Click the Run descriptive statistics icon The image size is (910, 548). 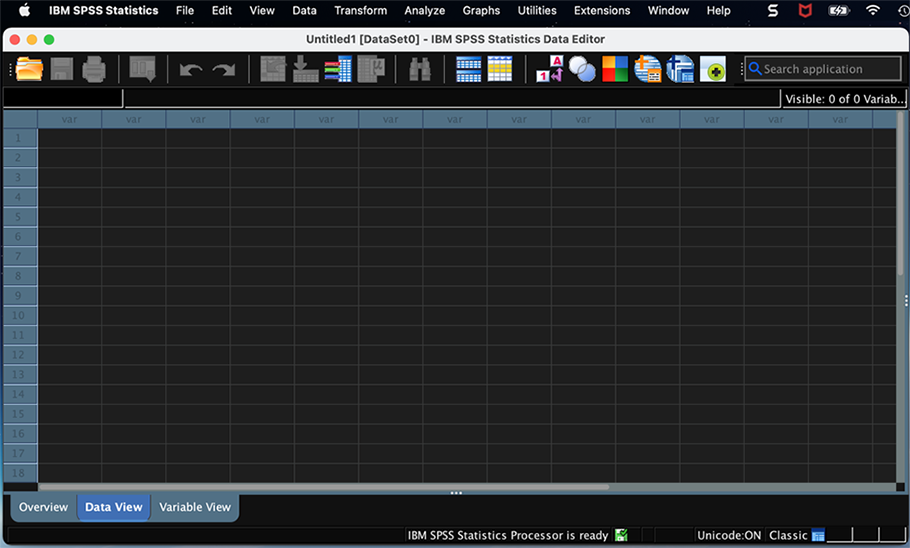pyautogui.click(x=371, y=69)
